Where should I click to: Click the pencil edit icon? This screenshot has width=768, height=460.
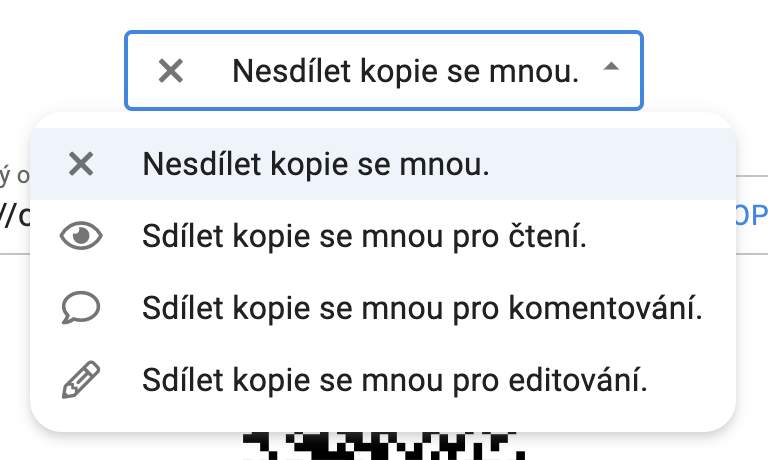tap(81, 379)
